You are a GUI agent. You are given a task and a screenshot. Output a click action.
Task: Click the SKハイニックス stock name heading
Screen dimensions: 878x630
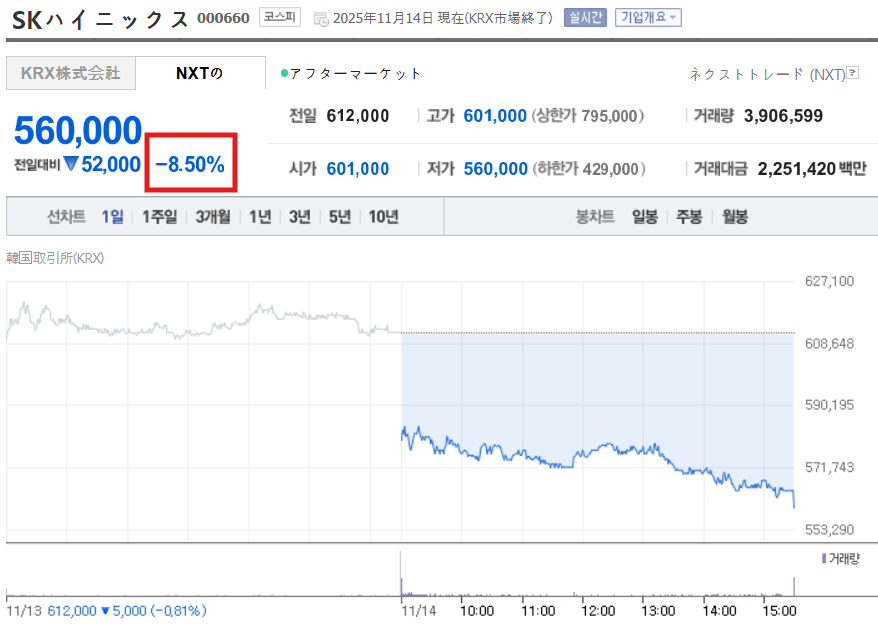pos(100,19)
